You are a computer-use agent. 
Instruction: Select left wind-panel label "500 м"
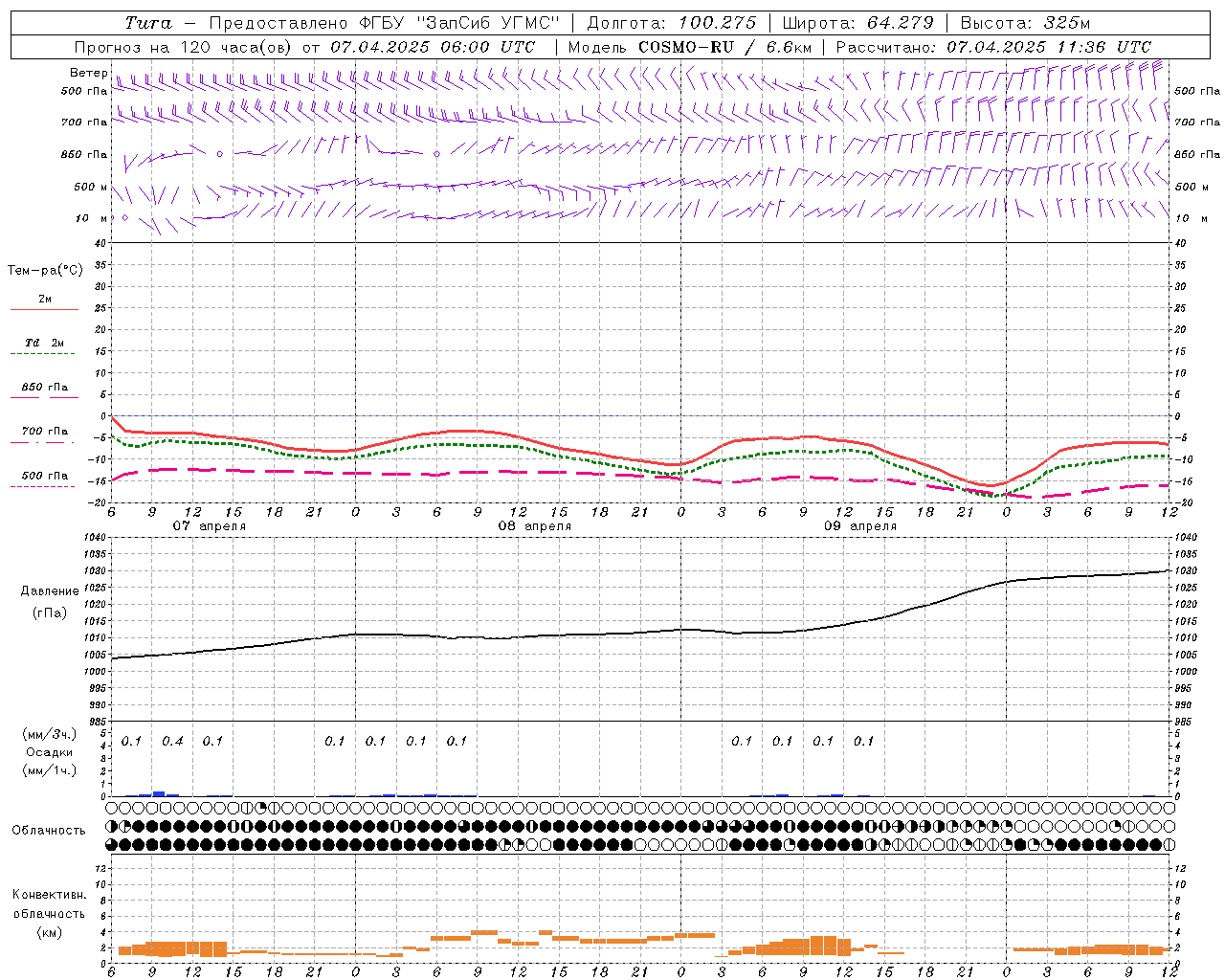pyautogui.click(x=91, y=187)
